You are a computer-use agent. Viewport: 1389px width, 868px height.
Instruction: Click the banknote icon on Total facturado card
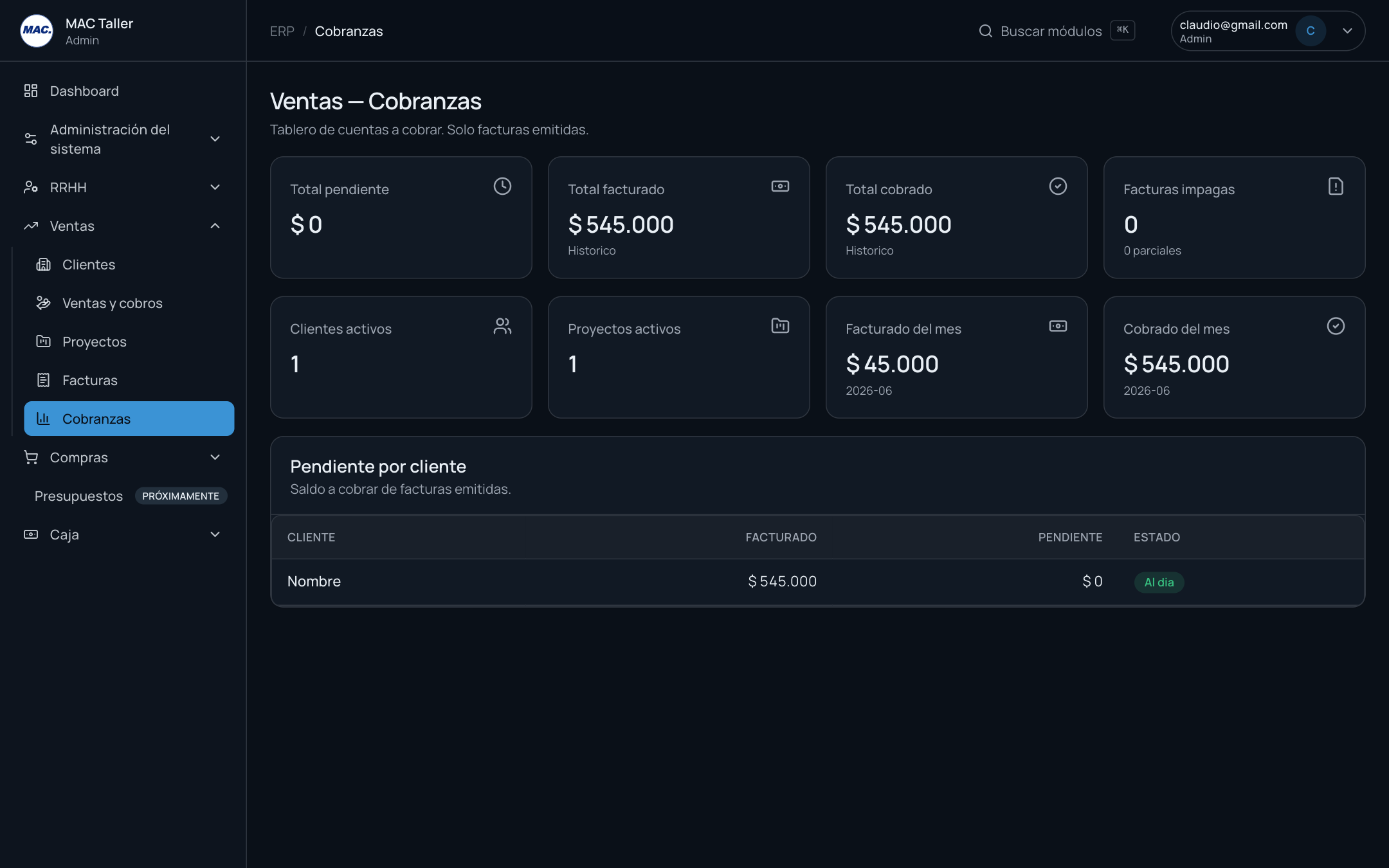click(x=780, y=186)
